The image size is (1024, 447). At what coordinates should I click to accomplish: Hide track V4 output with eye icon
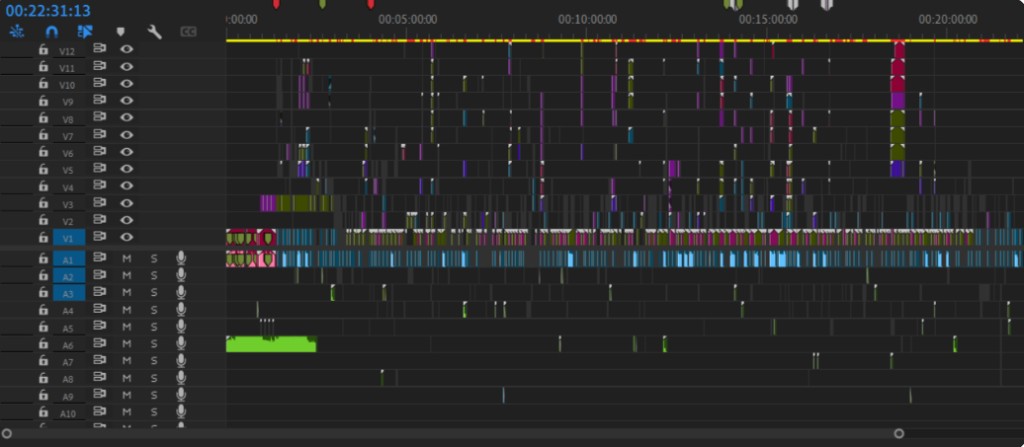click(x=126, y=186)
